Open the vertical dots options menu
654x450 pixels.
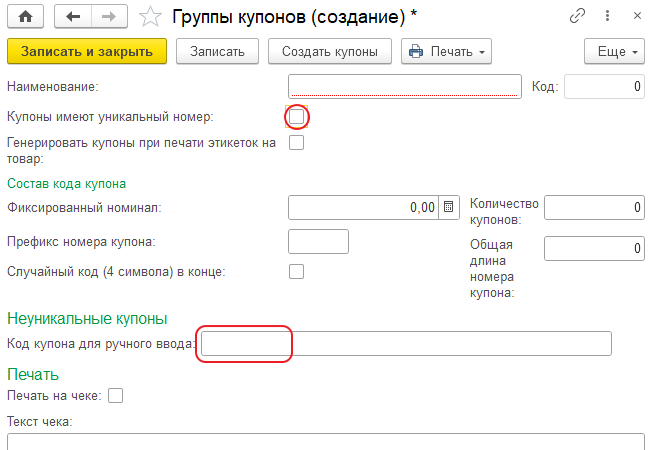click(604, 17)
